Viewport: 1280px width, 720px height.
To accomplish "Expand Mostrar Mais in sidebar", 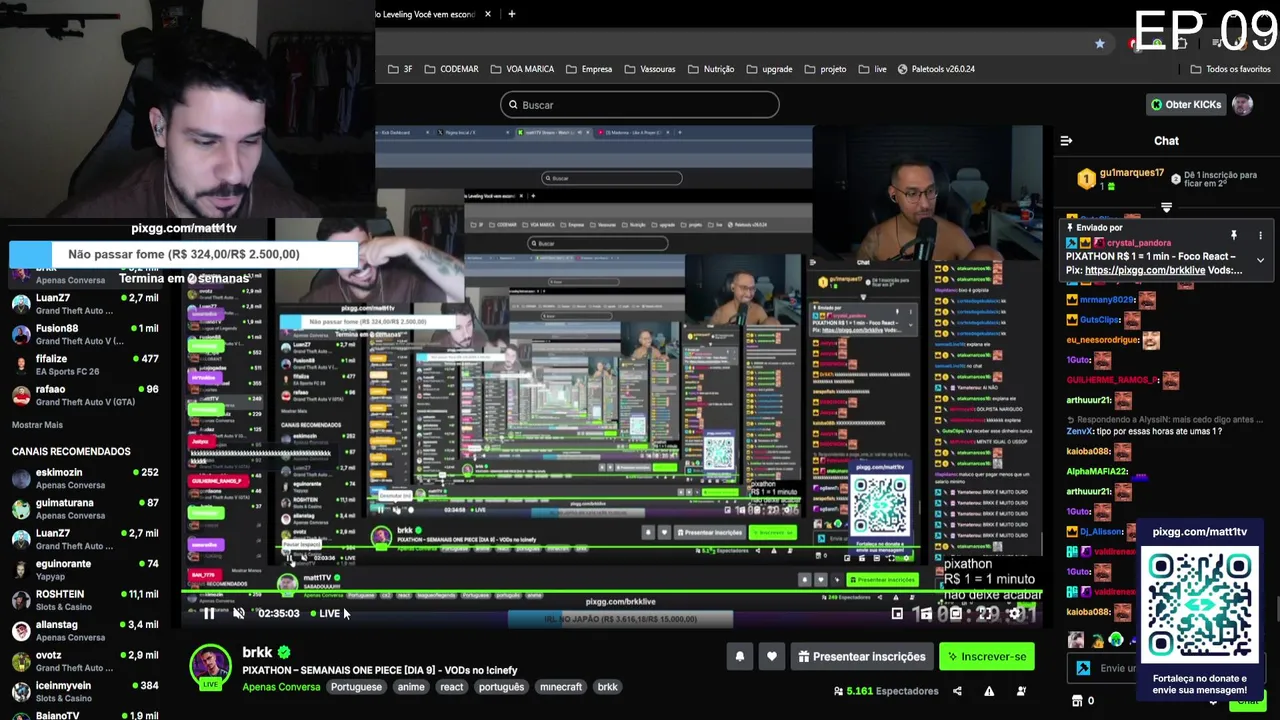I will tap(37, 425).
